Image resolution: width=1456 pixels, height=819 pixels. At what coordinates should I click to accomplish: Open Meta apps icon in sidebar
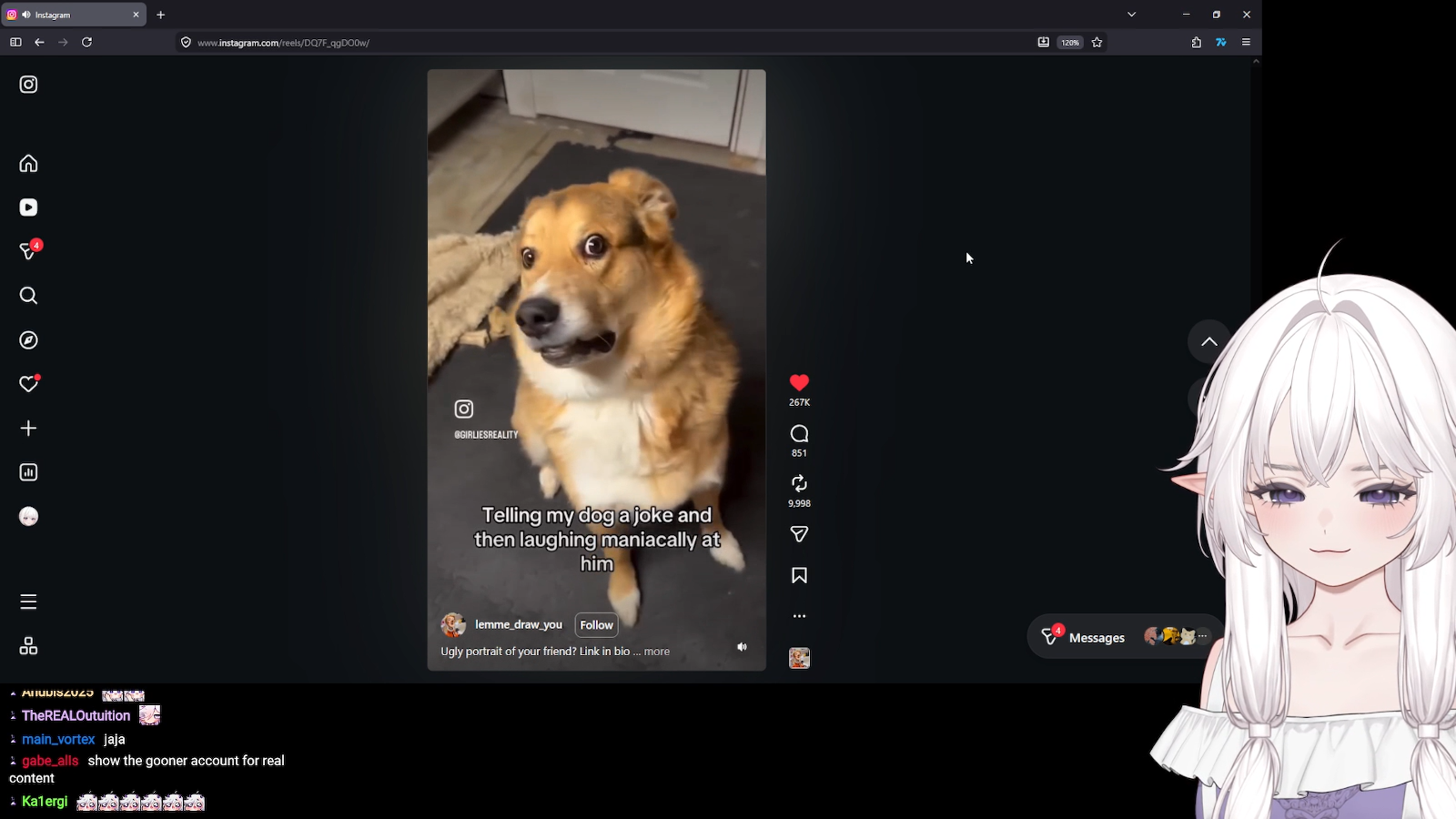coord(28,646)
